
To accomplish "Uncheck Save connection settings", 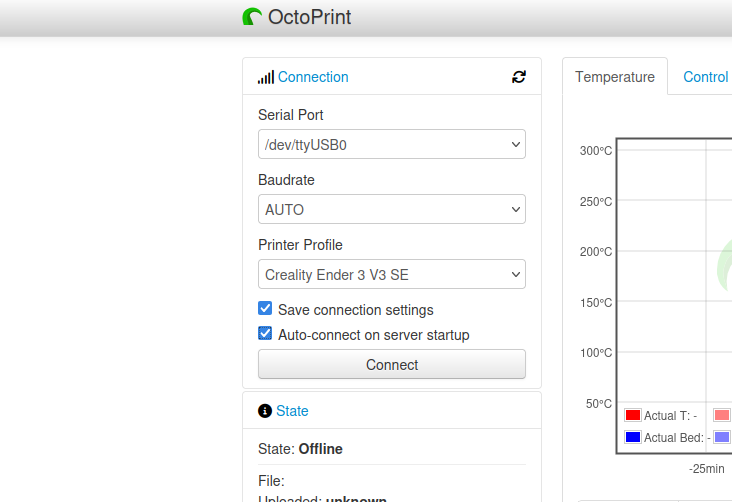I will pyautogui.click(x=266, y=309).
